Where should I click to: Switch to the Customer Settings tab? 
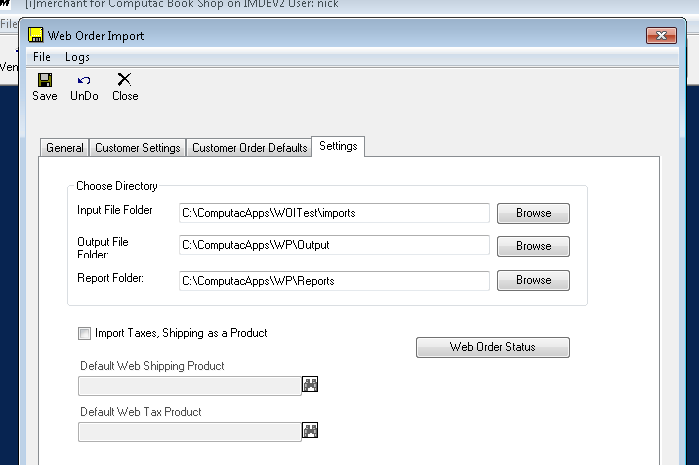tap(137, 148)
